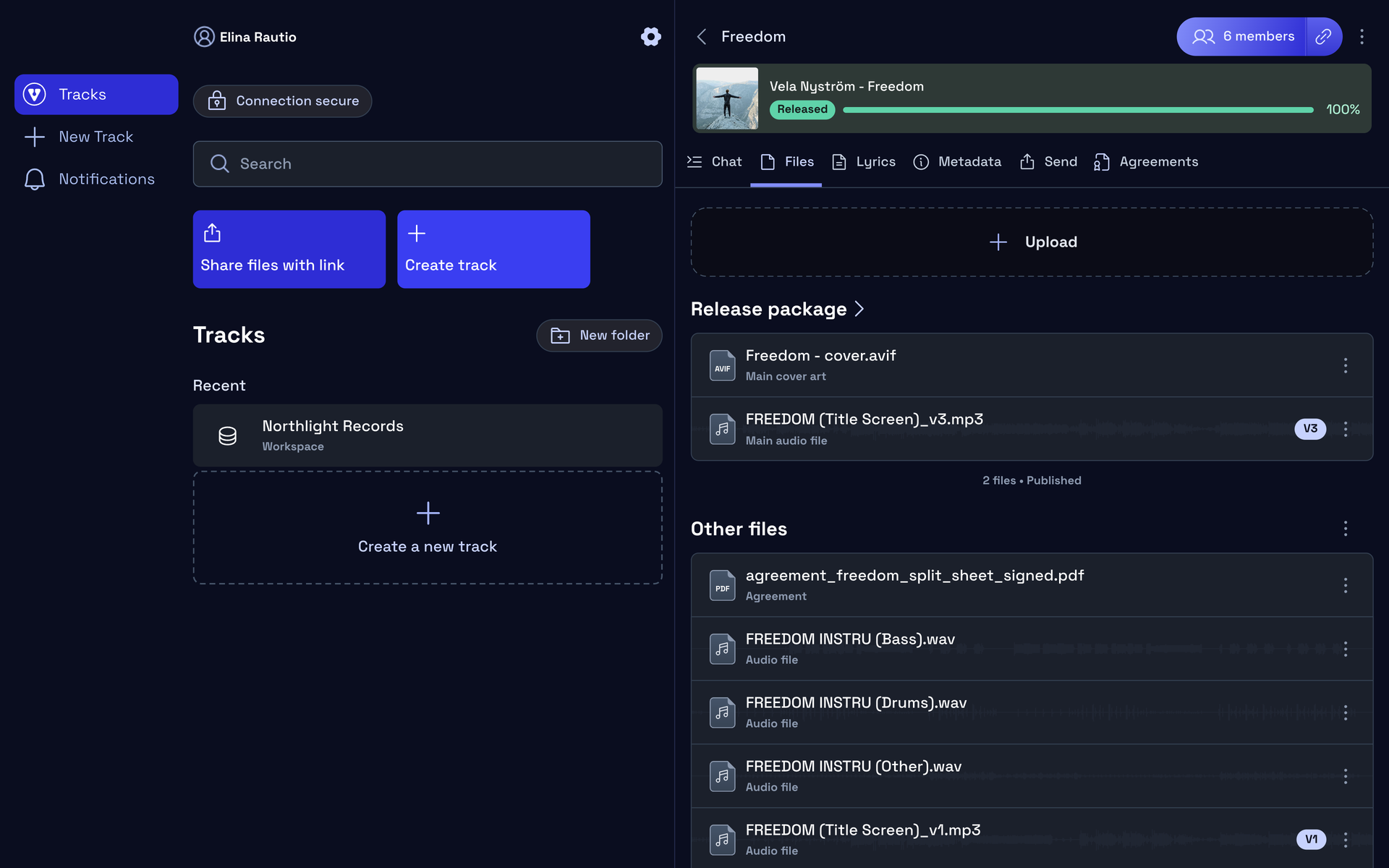
Task: Click the Released status badge
Action: click(802, 109)
